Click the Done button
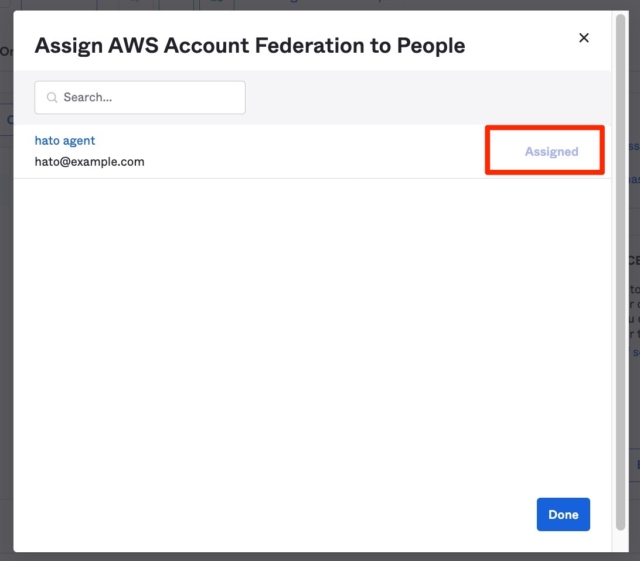This screenshot has height=561, width=640. tap(563, 514)
